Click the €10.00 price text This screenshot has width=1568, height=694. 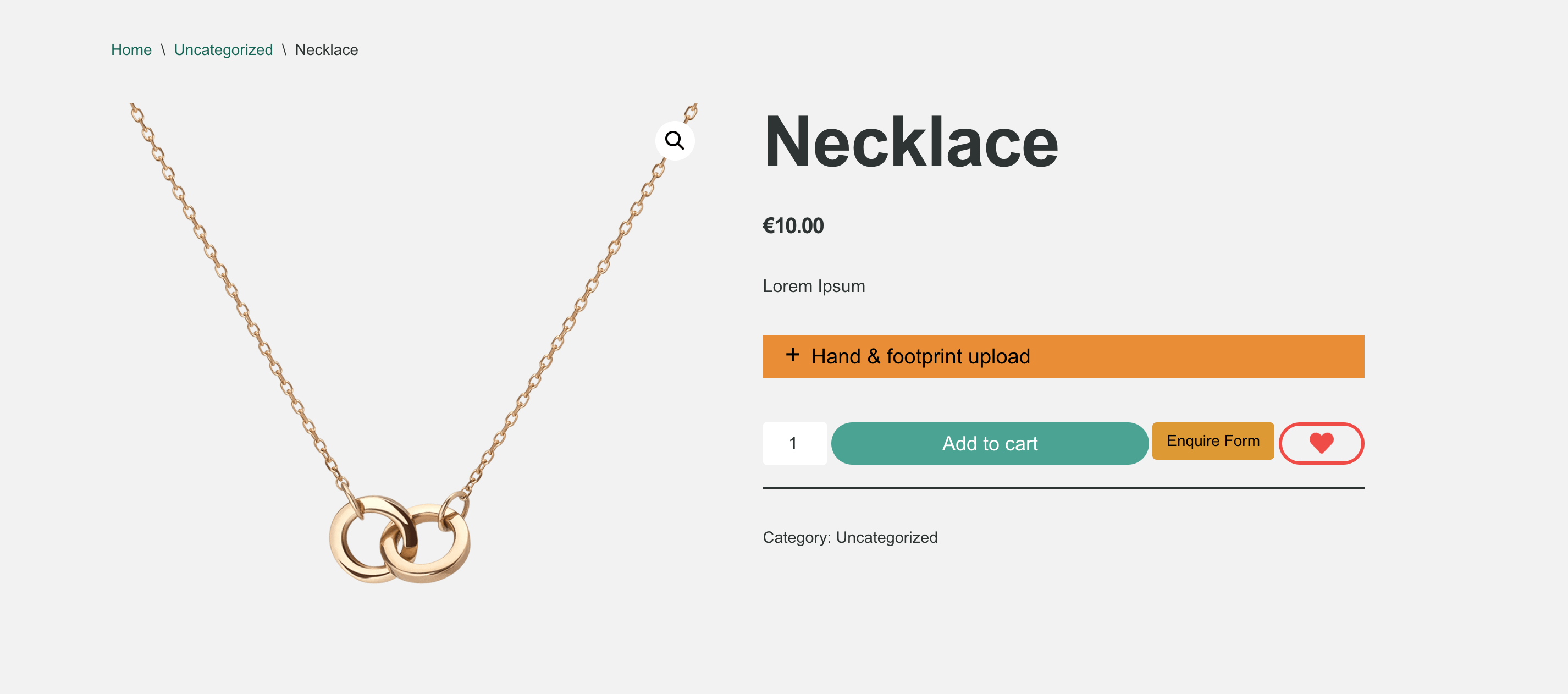[793, 226]
